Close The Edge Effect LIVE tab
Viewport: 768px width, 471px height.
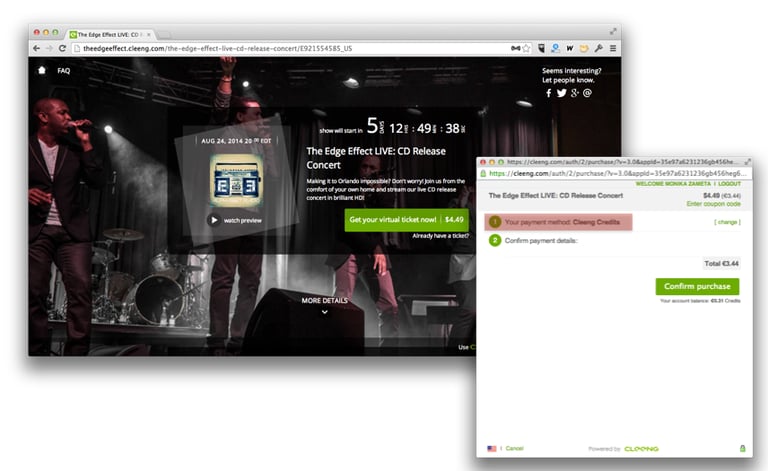148,35
